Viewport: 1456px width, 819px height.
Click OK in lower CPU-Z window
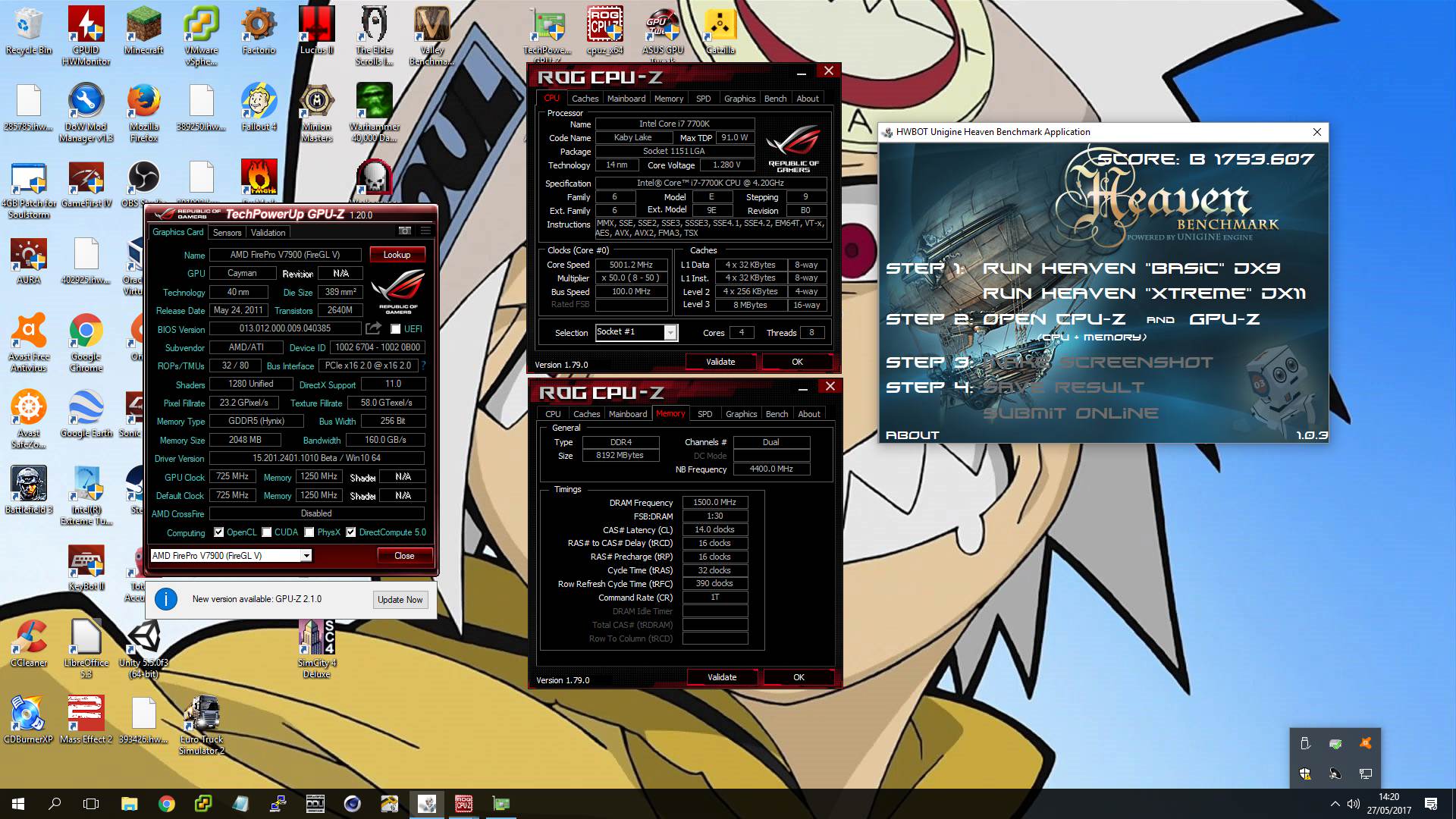pyautogui.click(x=799, y=677)
